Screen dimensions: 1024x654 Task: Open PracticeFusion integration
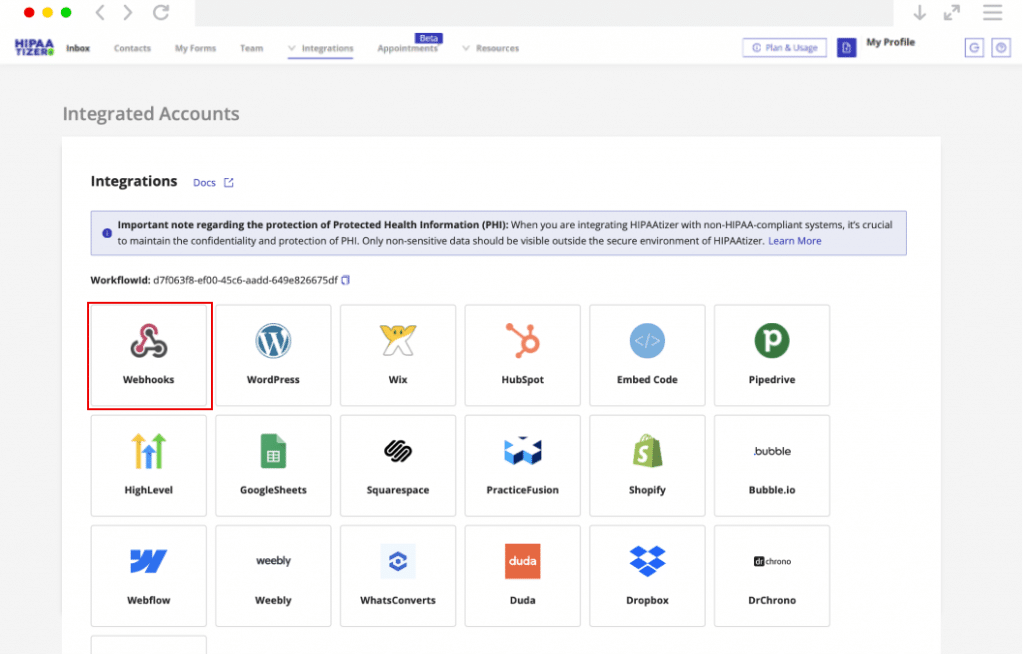[522, 466]
